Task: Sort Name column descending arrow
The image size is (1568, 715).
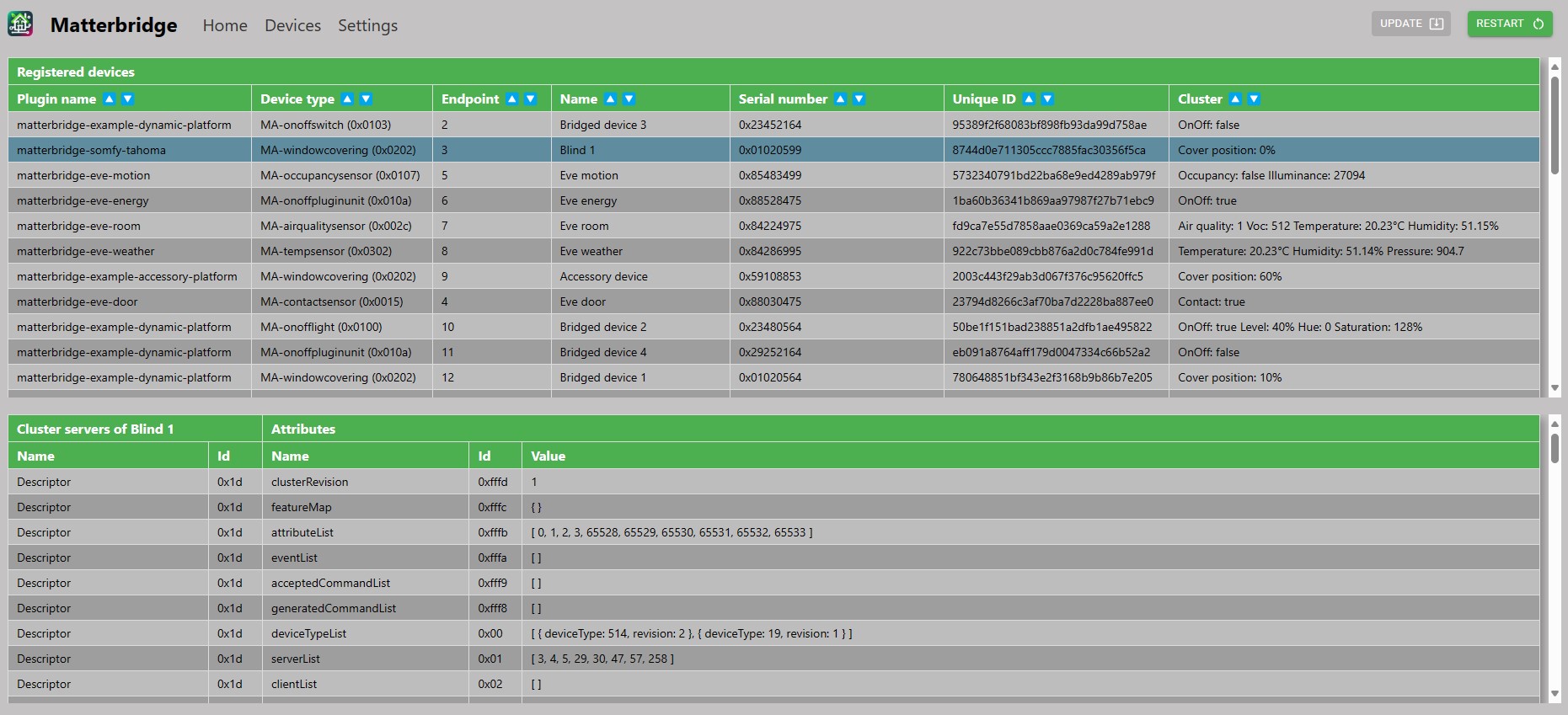Action: coord(629,99)
